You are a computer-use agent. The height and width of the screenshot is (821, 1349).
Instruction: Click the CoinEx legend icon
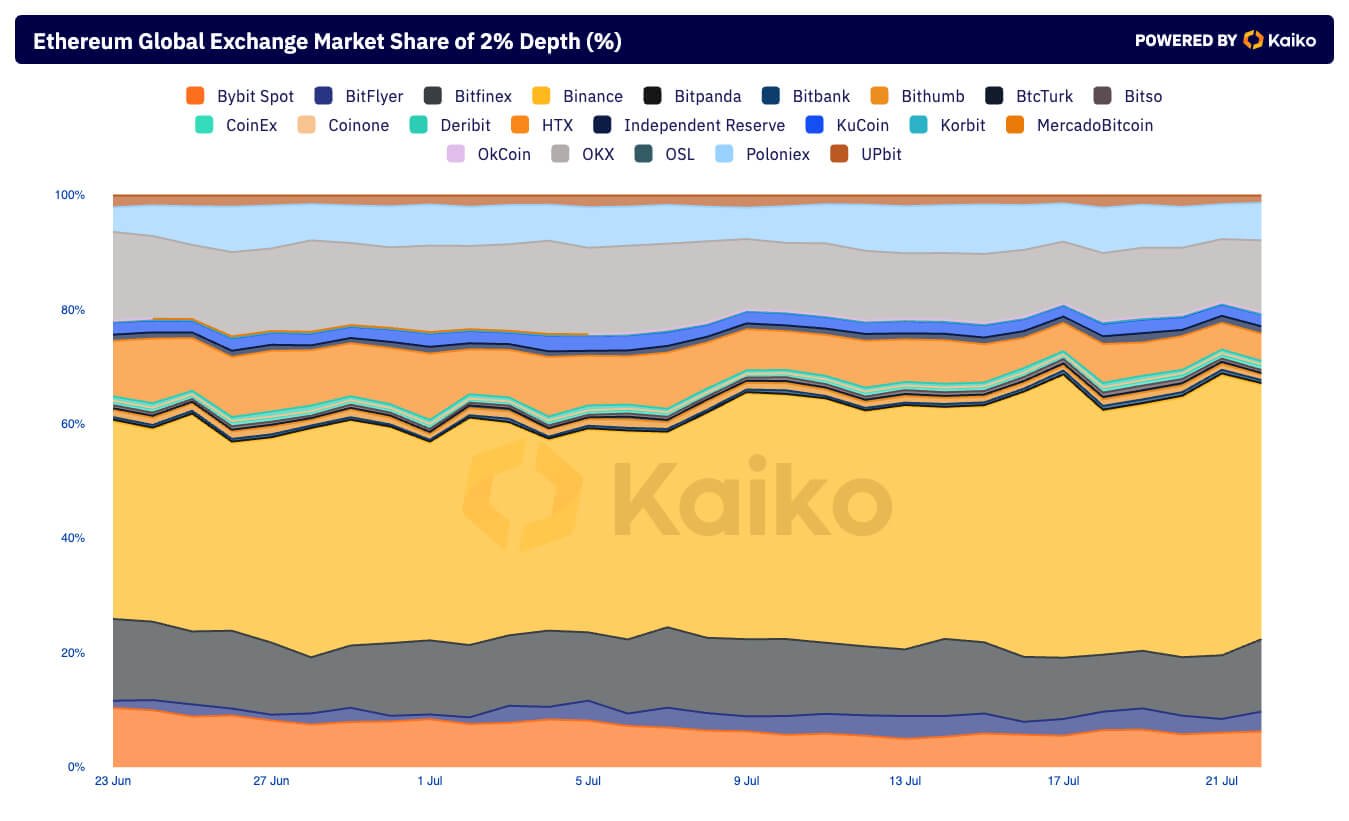click(204, 125)
